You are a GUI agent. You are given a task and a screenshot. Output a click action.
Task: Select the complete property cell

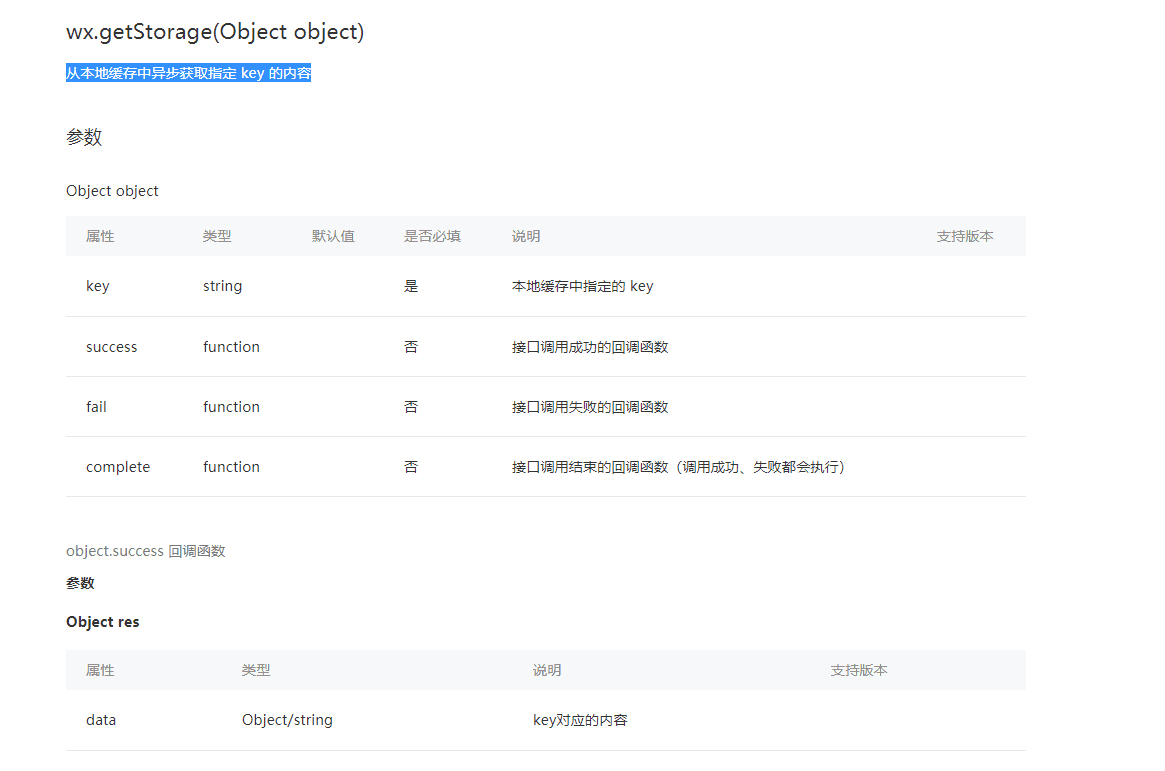[x=117, y=467]
